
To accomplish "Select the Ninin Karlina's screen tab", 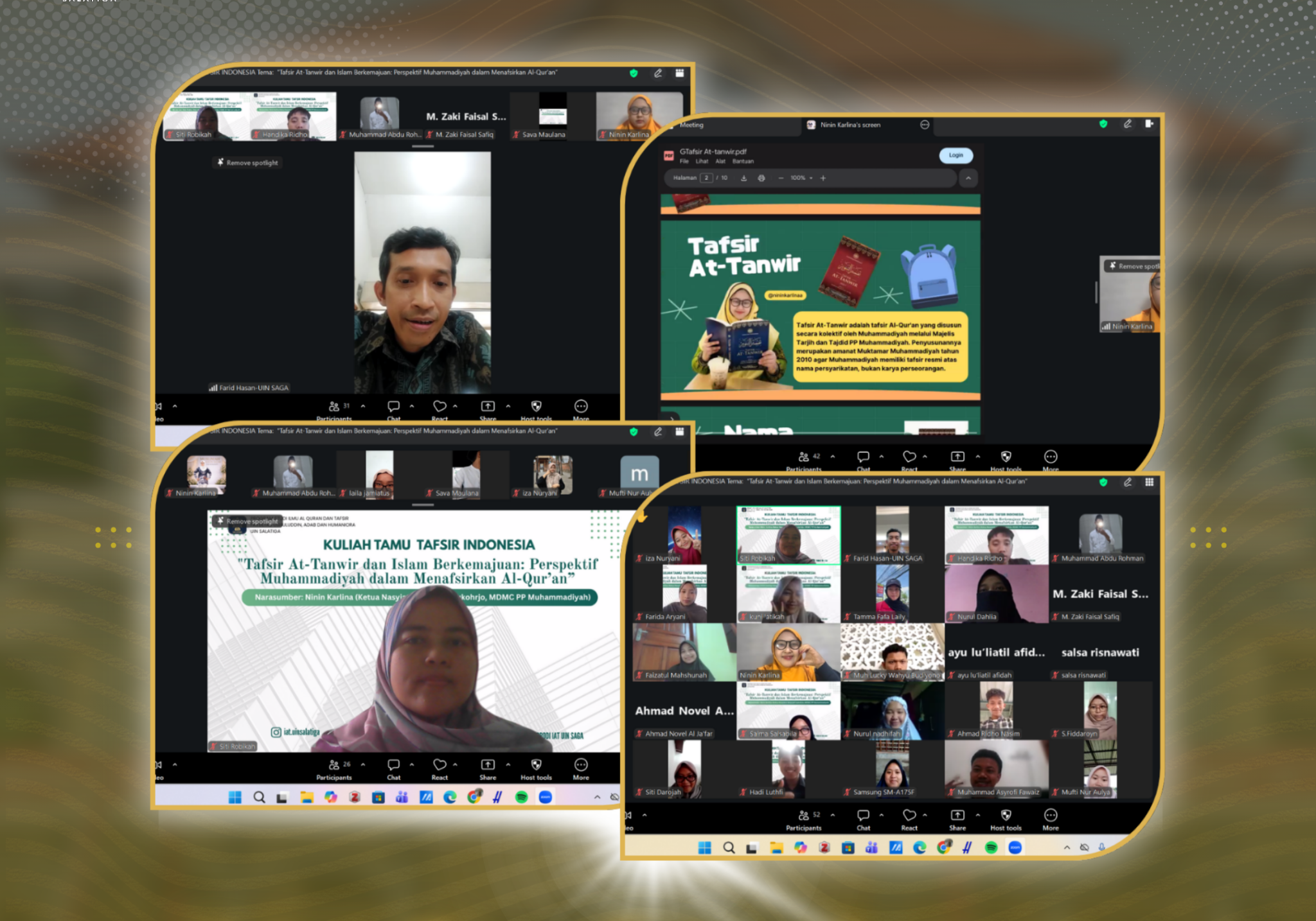I will (849, 125).
